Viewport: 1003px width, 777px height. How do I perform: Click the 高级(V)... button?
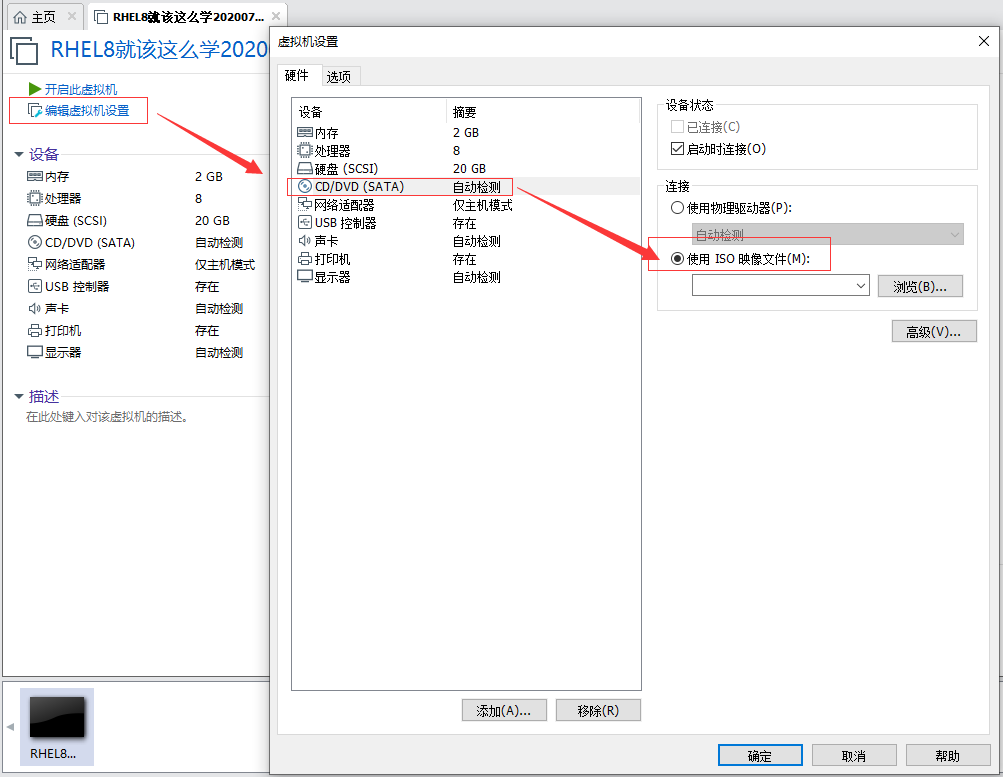coord(934,331)
